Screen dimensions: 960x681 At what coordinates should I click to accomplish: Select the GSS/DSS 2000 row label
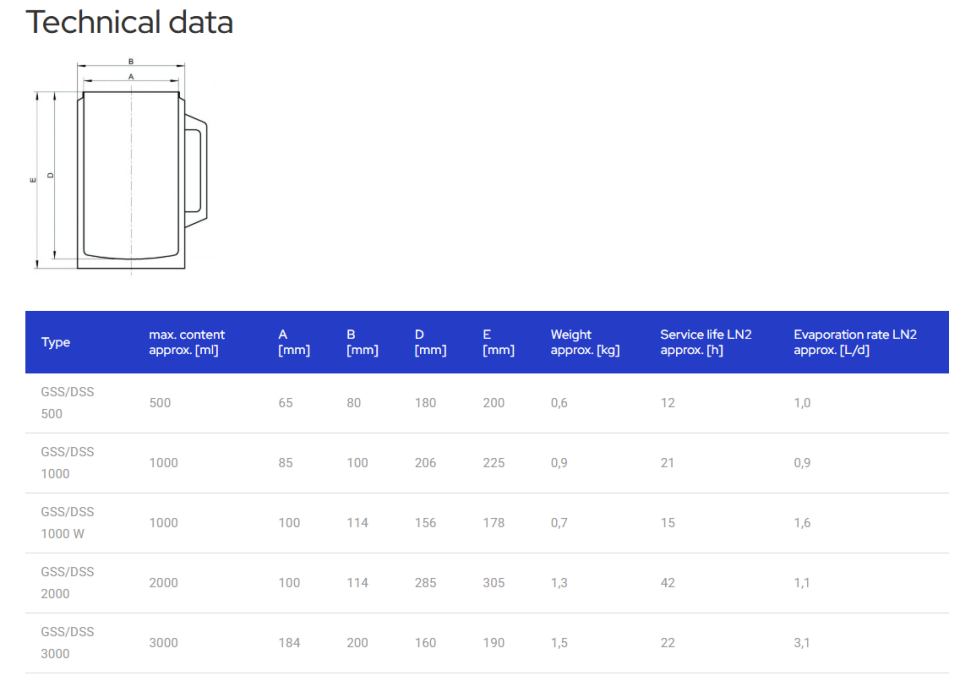coord(67,583)
